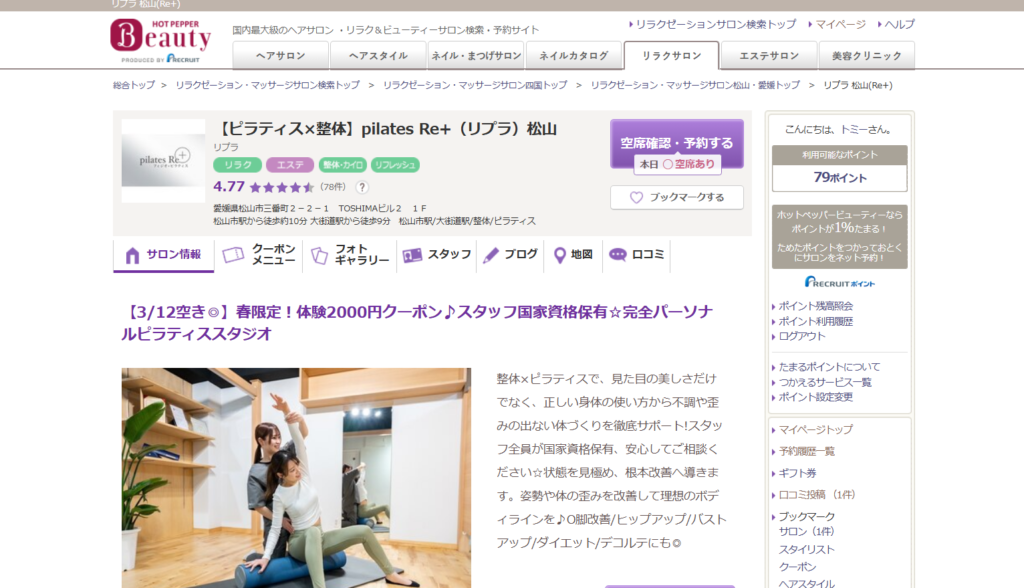Bookmark this salon with ブックマークする
Image resolution: width=1024 pixels, height=588 pixels.
(x=677, y=198)
